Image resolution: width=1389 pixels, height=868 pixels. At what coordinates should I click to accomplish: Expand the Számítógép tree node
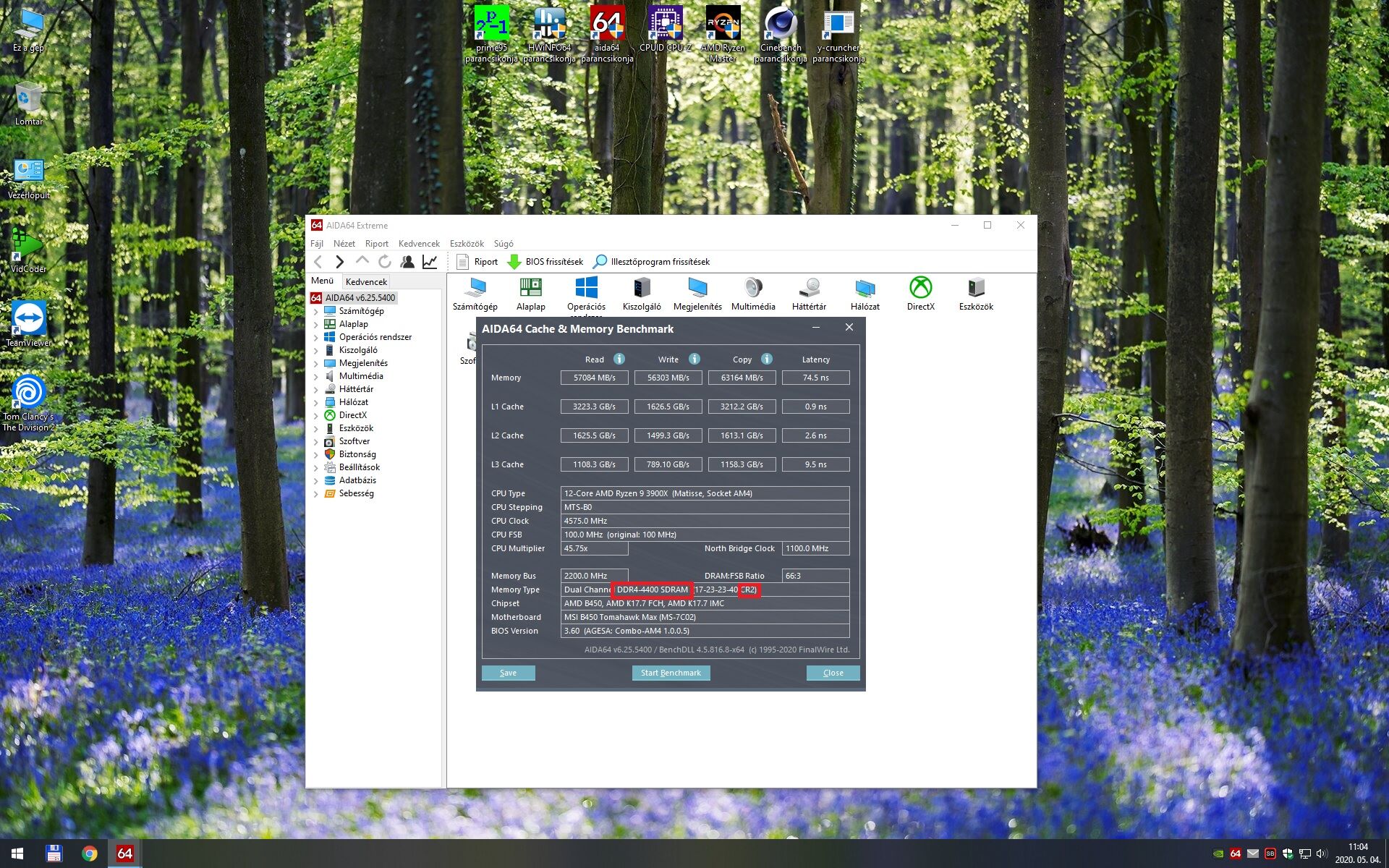[x=316, y=312]
